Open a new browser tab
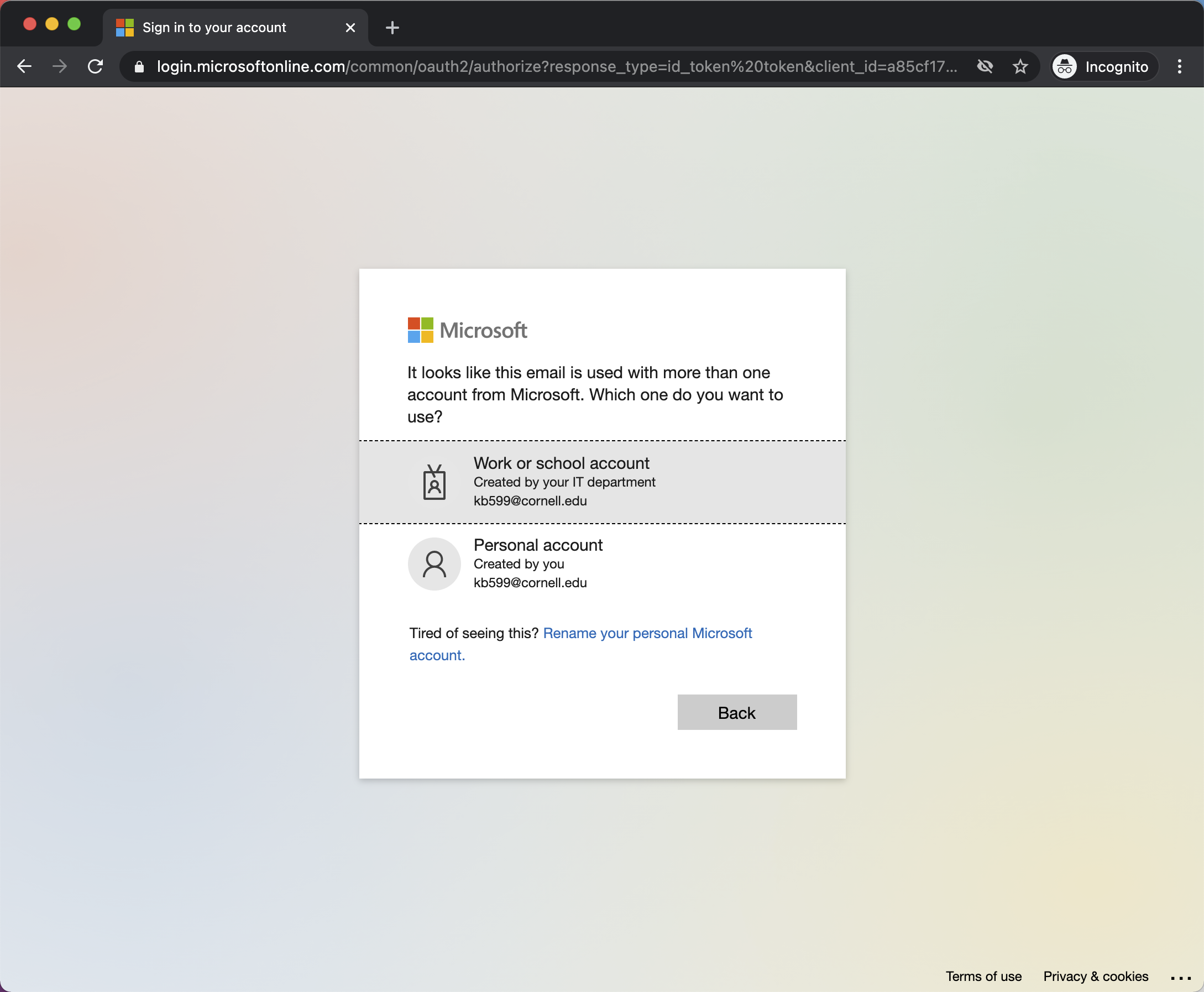Screen dimensions: 1204x992 pos(392,28)
